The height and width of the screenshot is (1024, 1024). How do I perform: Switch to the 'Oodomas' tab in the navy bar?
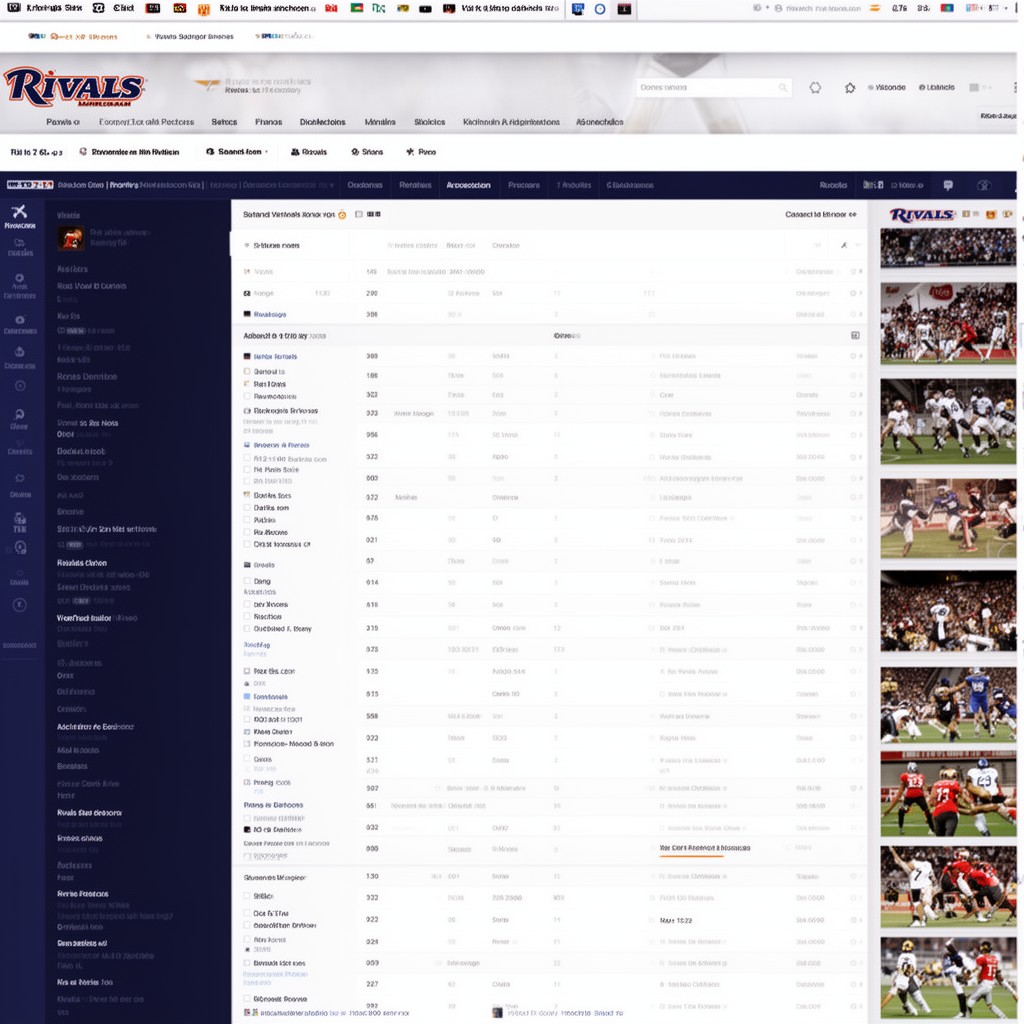pos(365,185)
